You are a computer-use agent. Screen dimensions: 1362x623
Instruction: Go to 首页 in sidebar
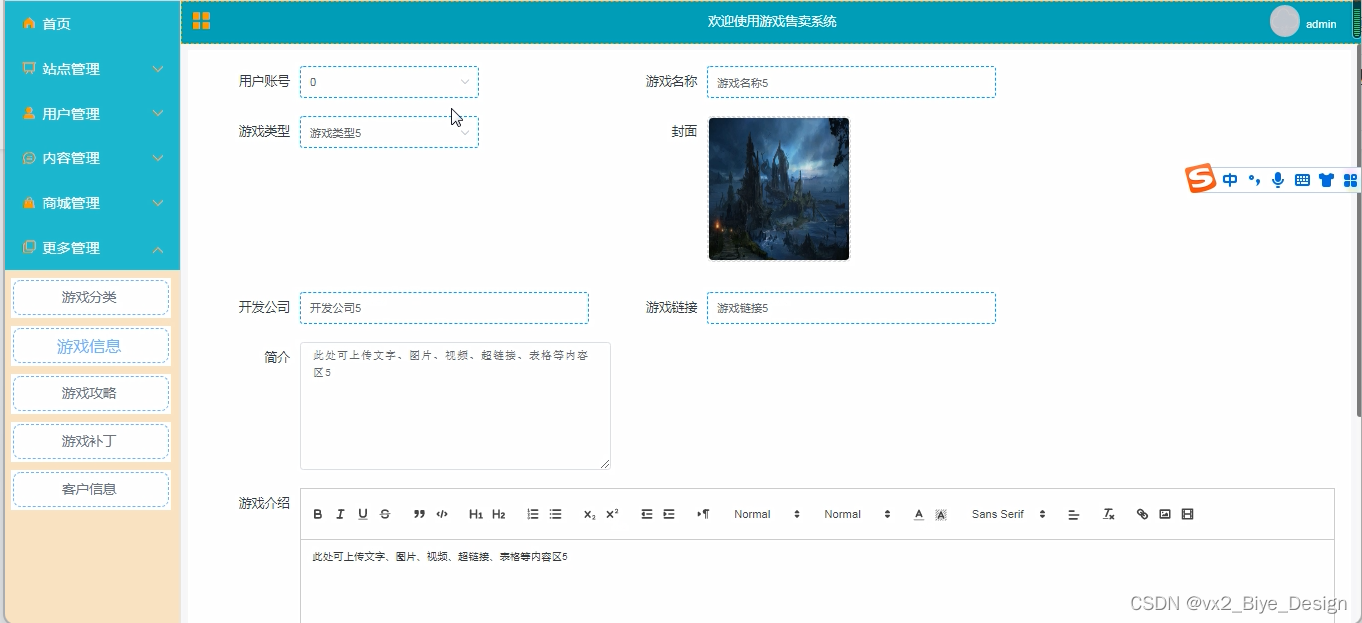point(92,24)
